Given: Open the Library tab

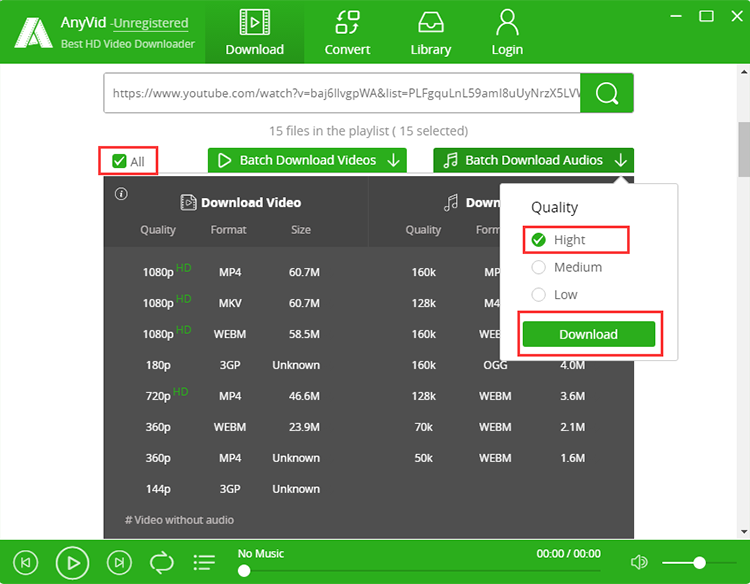Looking at the screenshot, I should 430,32.
